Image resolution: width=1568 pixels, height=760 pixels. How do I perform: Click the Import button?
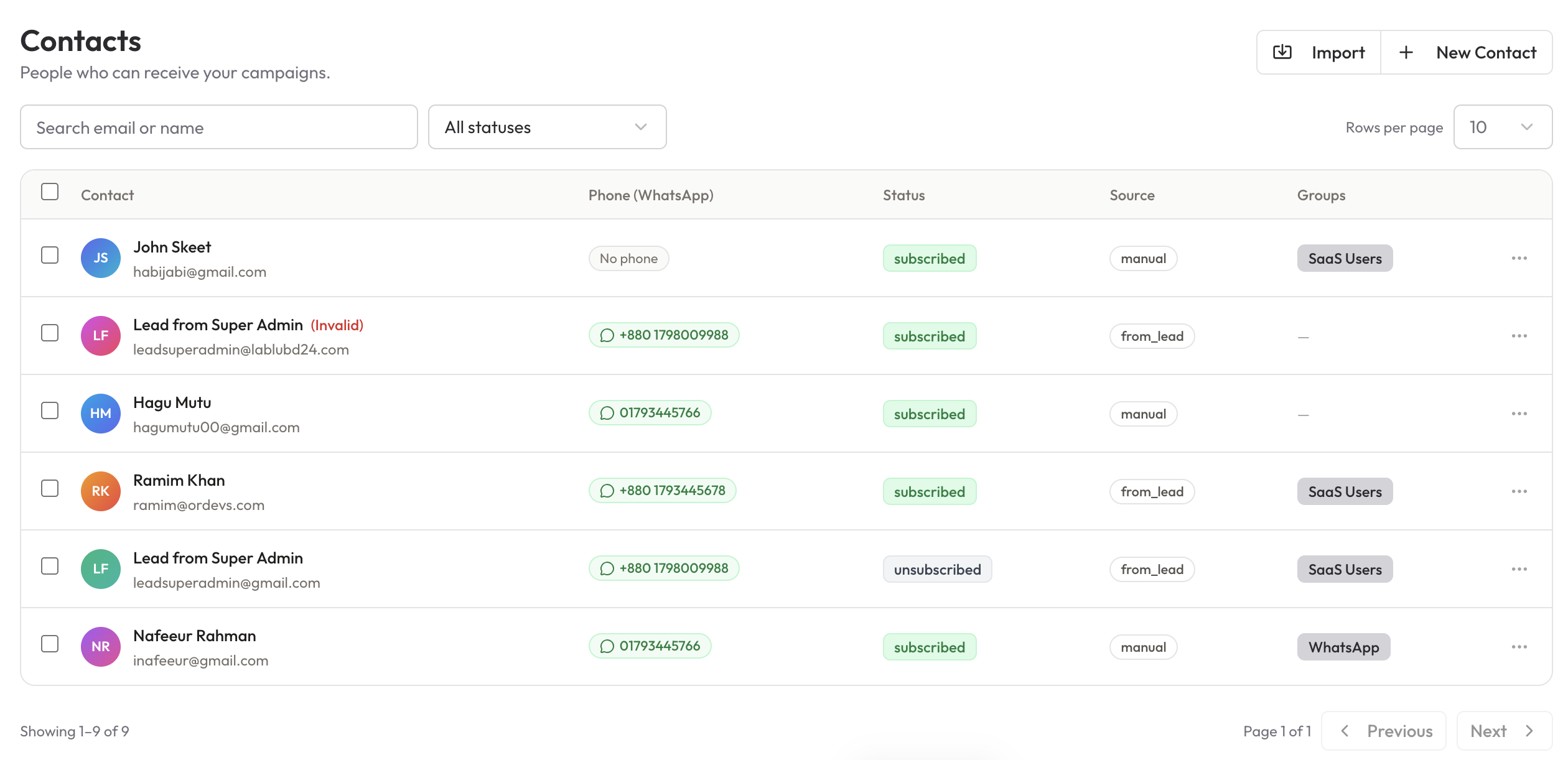(x=1319, y=52)
